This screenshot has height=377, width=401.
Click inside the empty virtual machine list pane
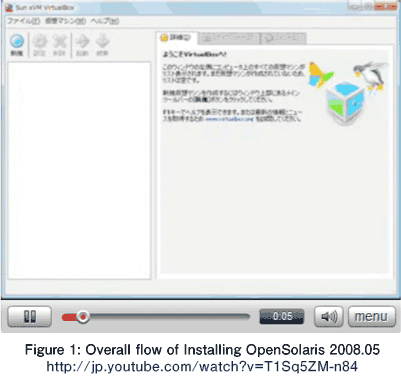click(x=79, y=170)
